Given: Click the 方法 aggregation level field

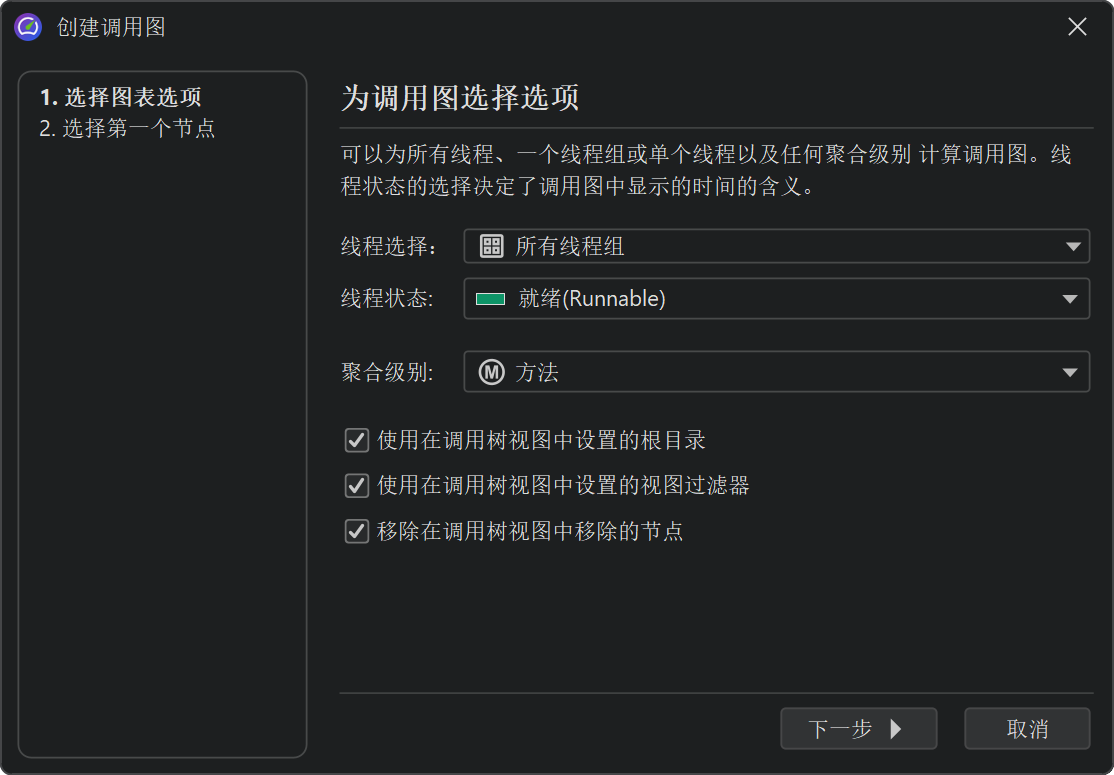Looking at the screenshot, I should click(537, 373).
